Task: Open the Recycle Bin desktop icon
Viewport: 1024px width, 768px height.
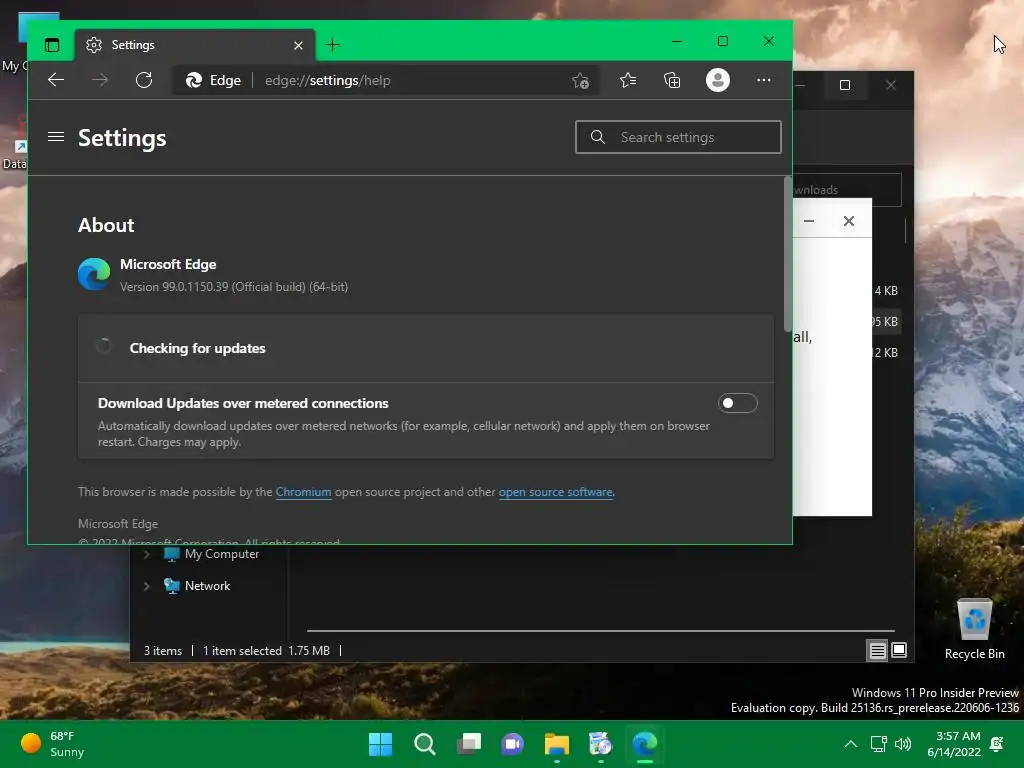Action: pos(974,629)
